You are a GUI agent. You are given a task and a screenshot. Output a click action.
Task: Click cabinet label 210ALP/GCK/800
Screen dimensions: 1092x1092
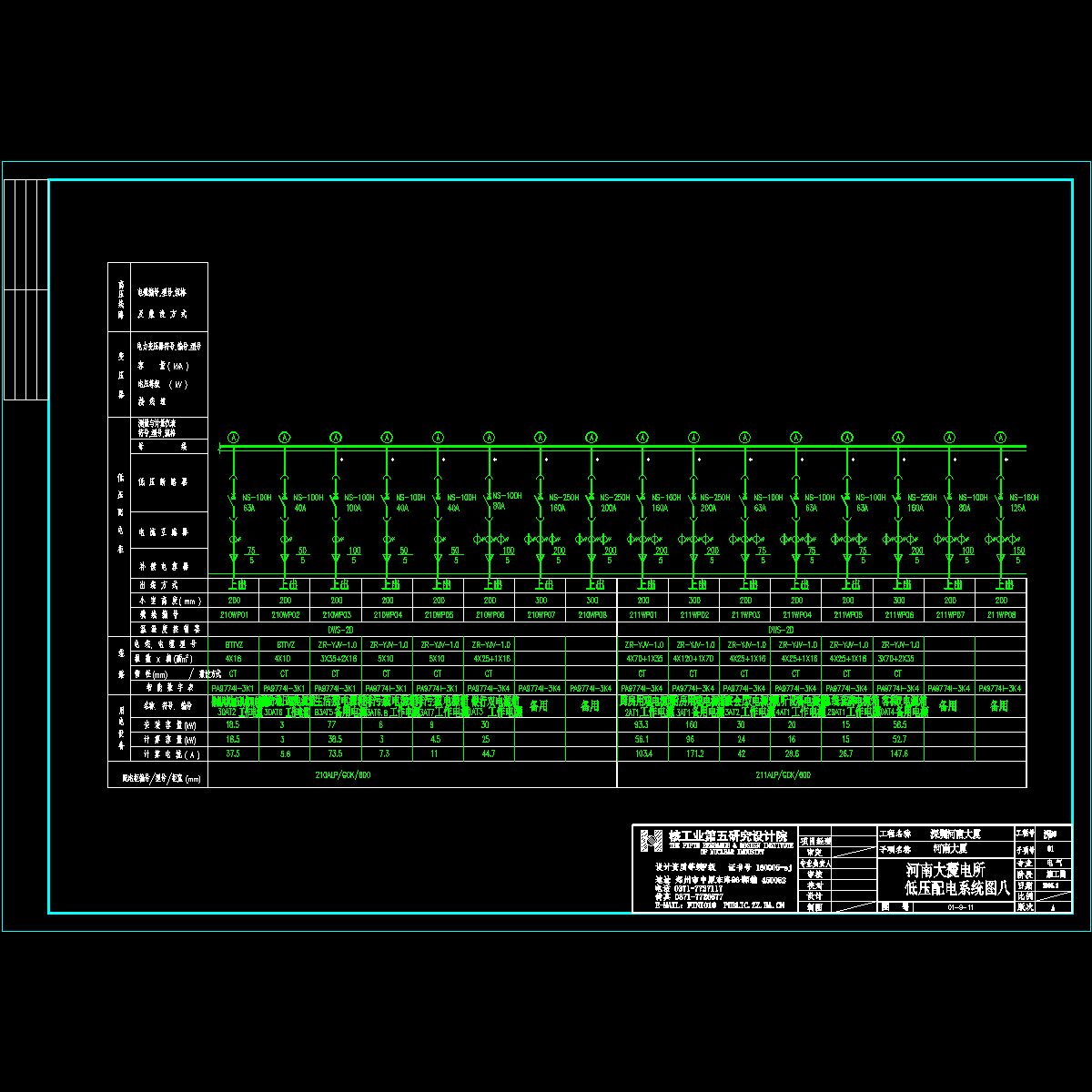343,775
